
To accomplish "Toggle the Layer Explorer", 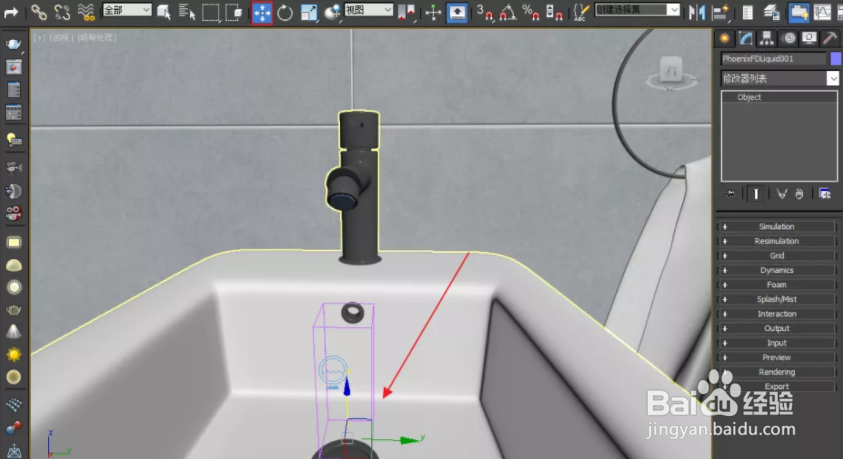I will click(x=771, y=12).
